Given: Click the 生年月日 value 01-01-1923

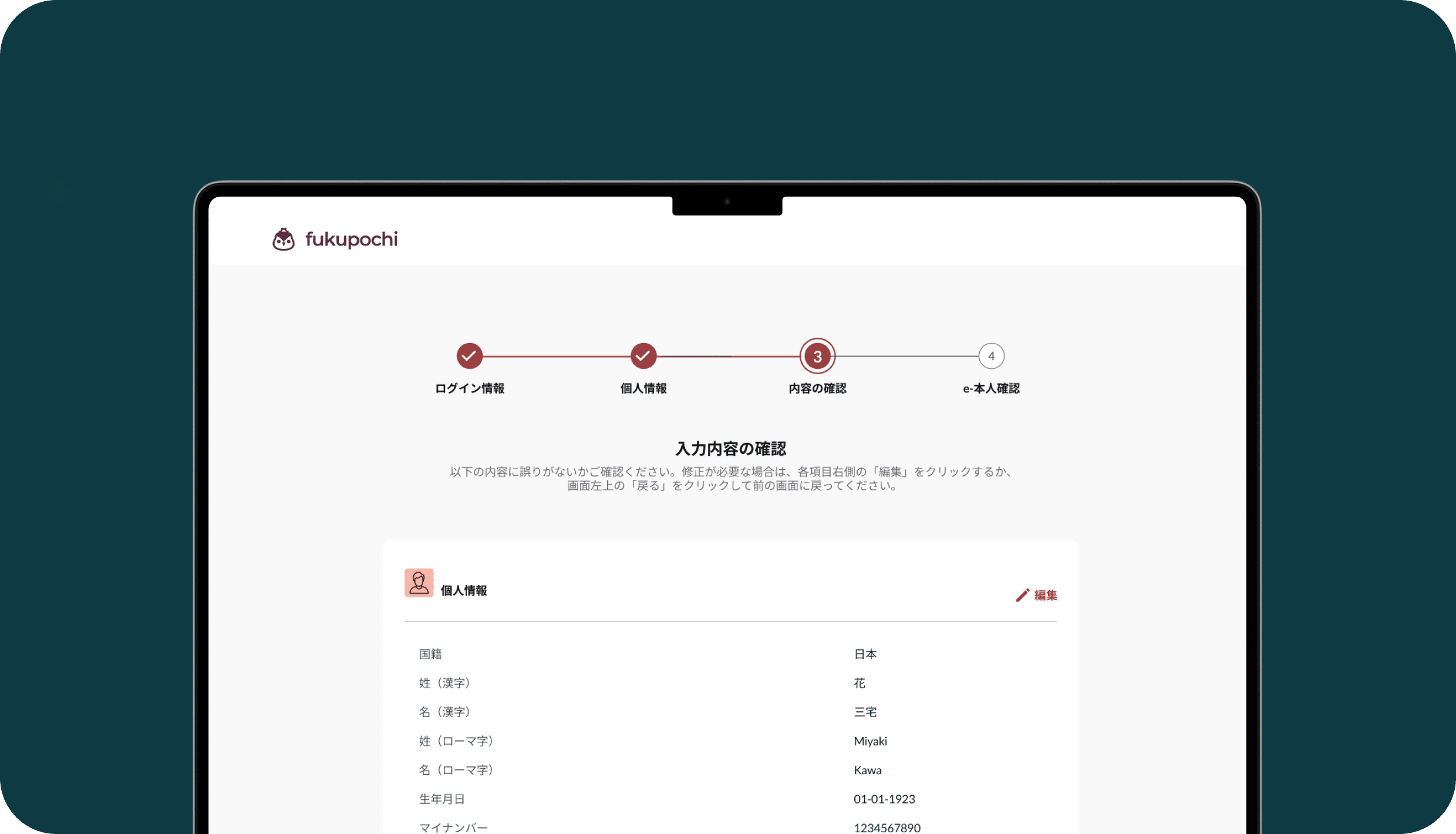Looking at the screenshot, I should click(884, 799).
